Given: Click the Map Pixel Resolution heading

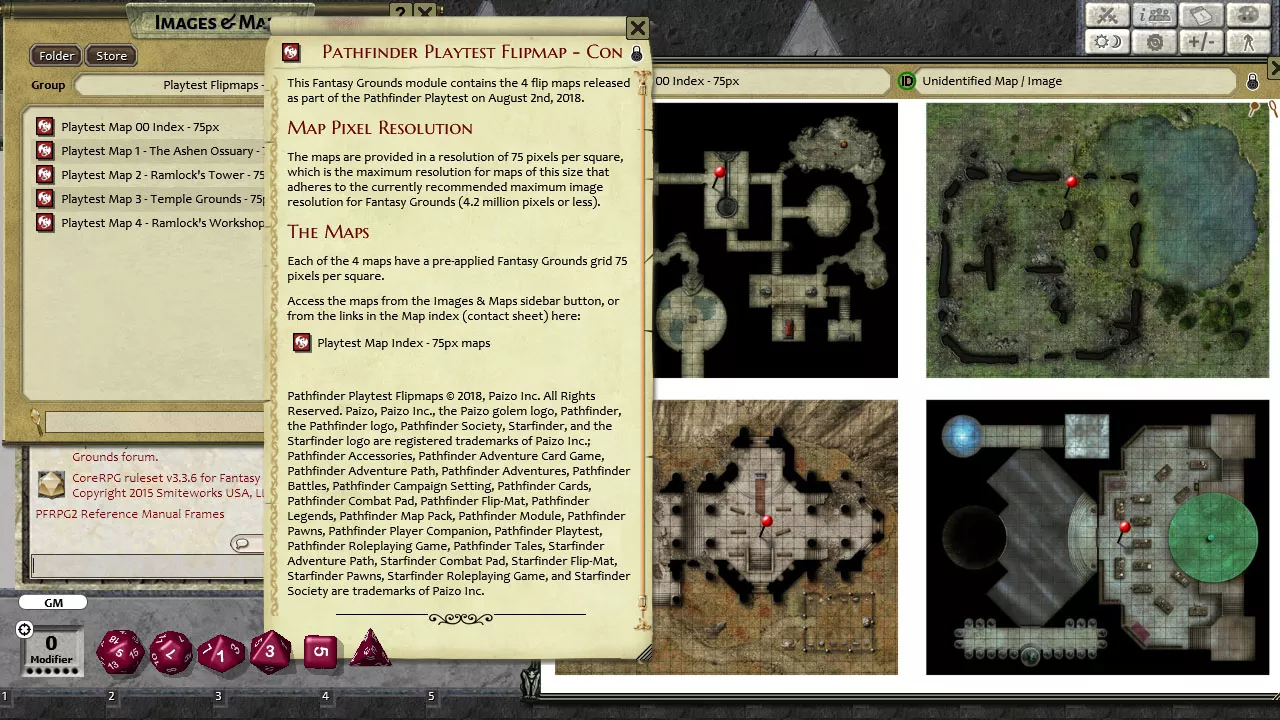Looking at the screenshot, I should (x=380, y=128).
